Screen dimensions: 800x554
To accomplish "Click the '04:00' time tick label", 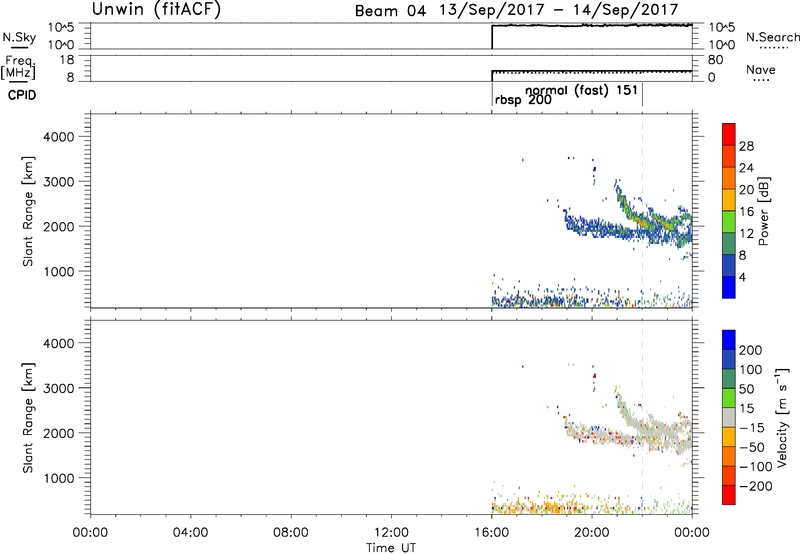I will (x=191, y=533).
